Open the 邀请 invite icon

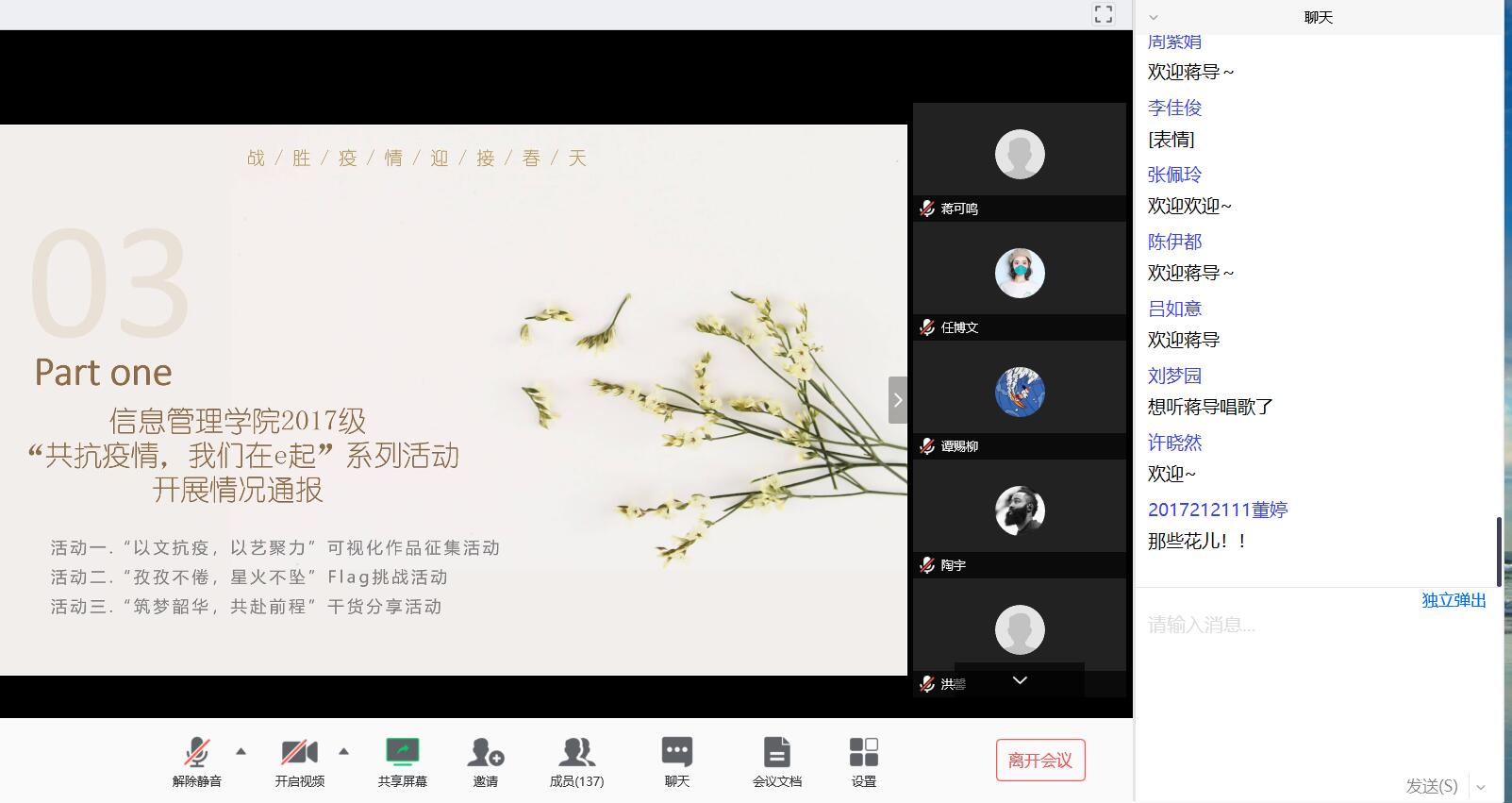[485, 753]
